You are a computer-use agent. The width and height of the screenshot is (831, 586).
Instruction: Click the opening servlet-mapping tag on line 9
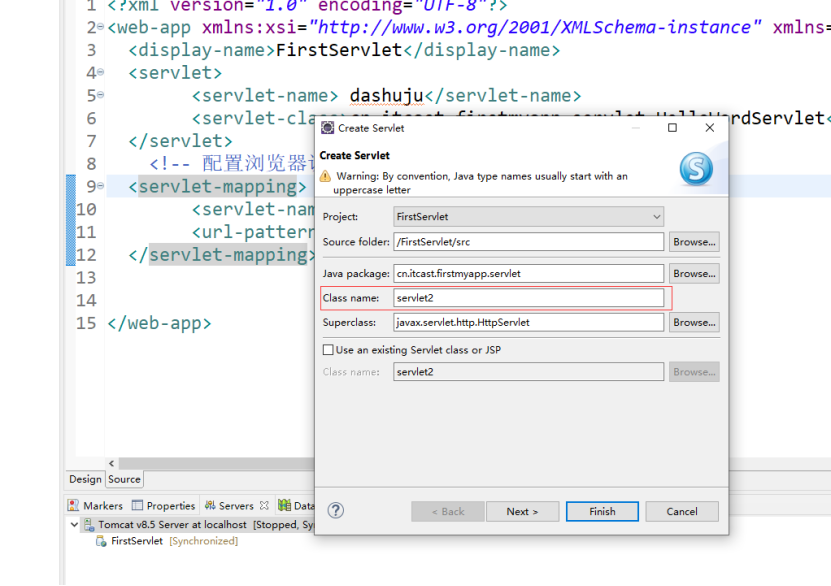217,187
